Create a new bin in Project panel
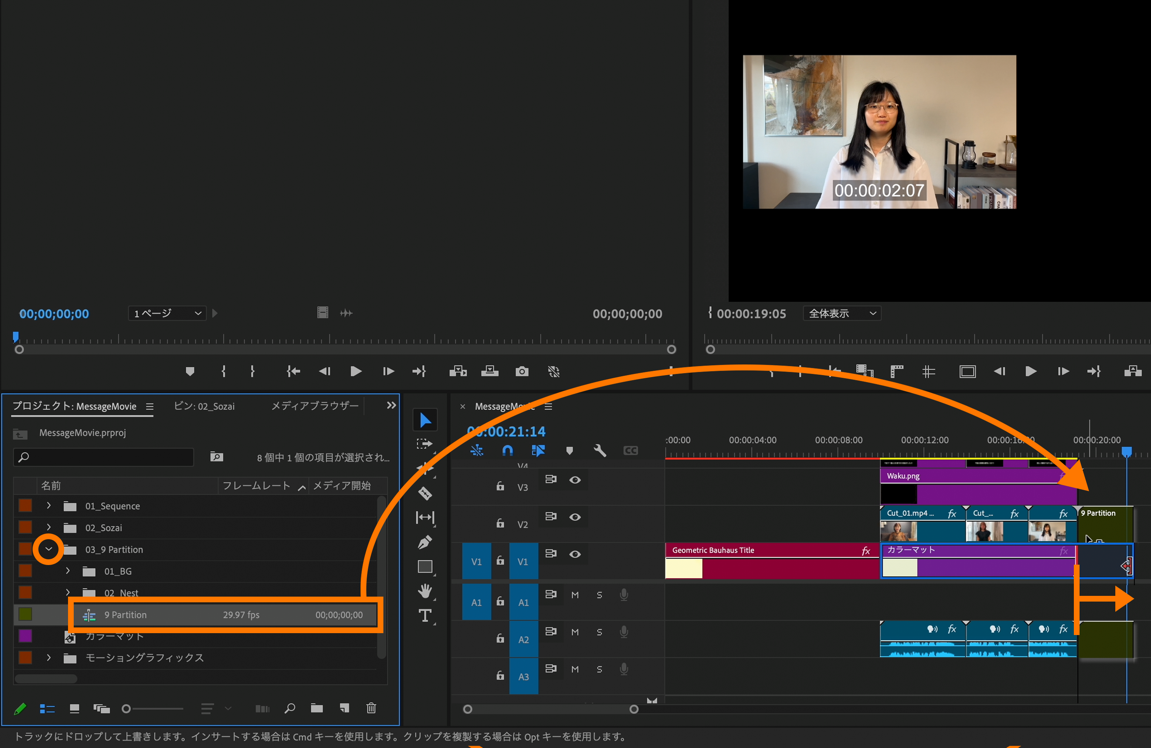Screen dimensions: 1151x748 click(x=317, y=708)
